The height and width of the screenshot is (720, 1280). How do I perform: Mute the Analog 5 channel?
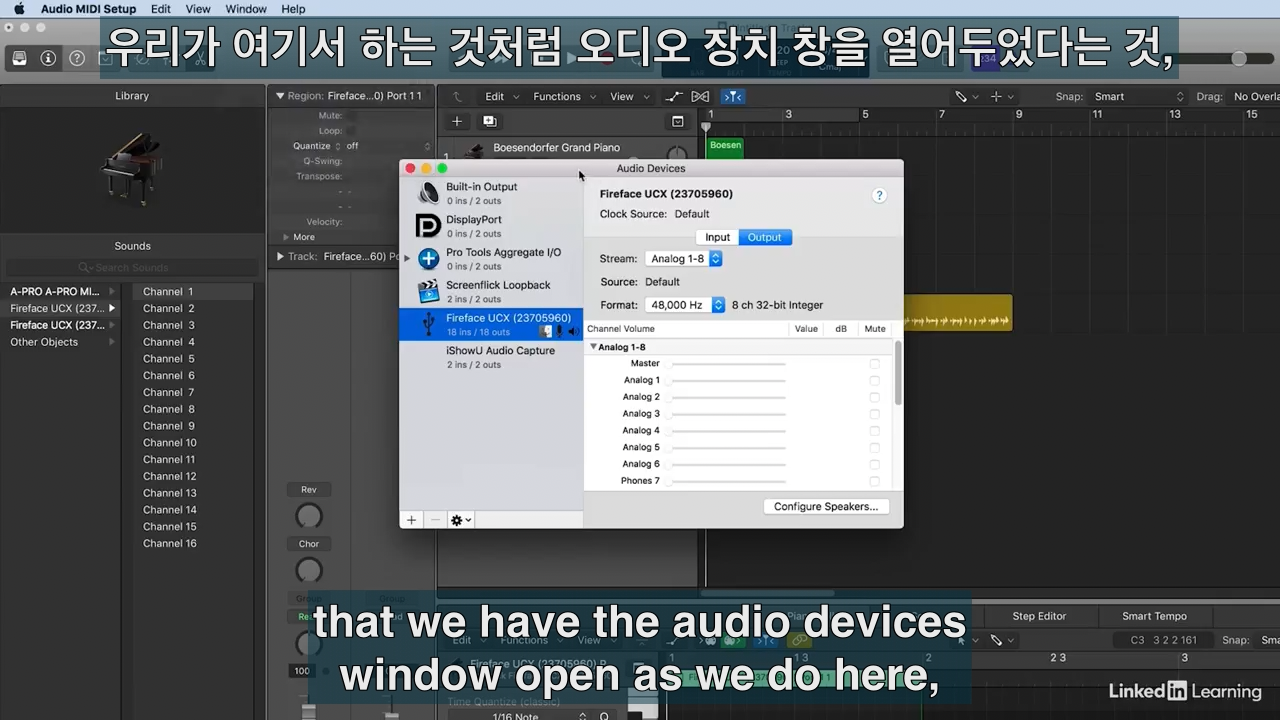click(x=875, y=447)
